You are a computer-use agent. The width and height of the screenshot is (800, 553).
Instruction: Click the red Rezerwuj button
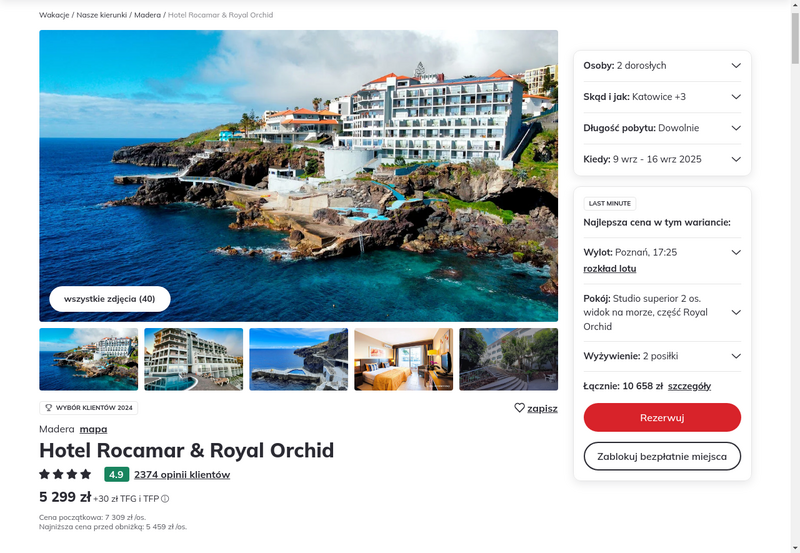[x=662, y=417]
